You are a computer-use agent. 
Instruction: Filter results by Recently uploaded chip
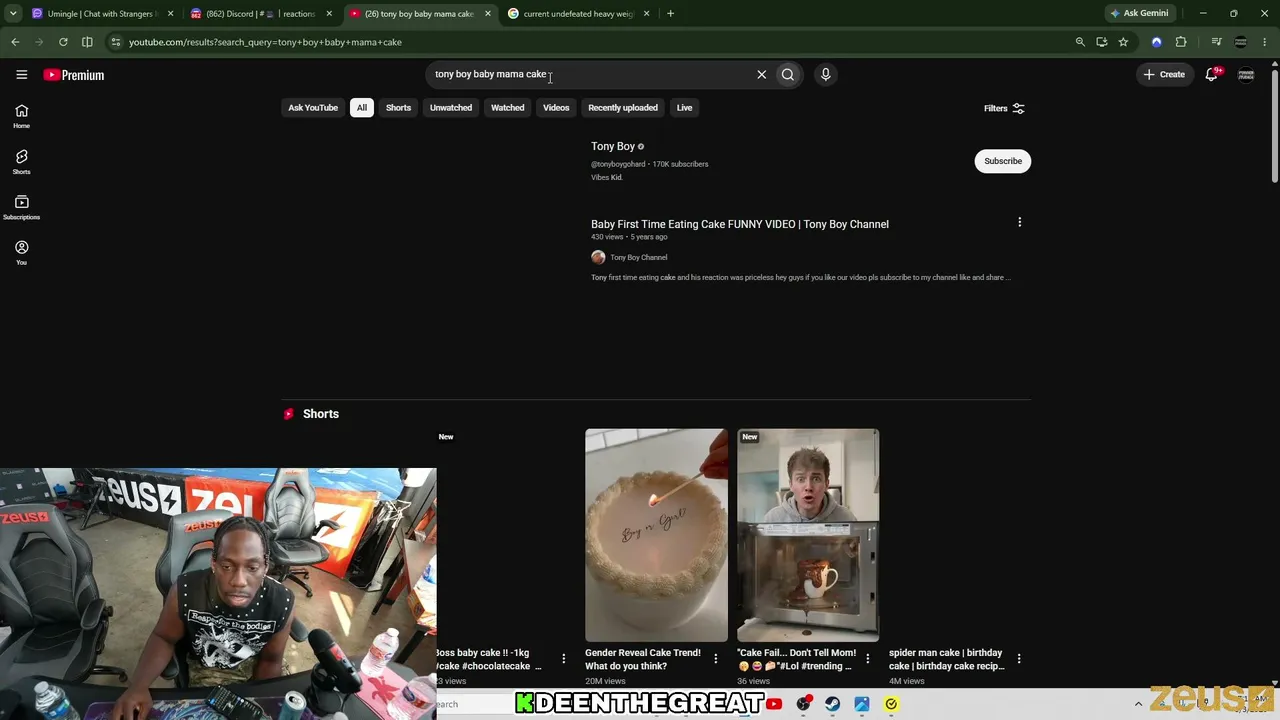[x=623, y=108]
